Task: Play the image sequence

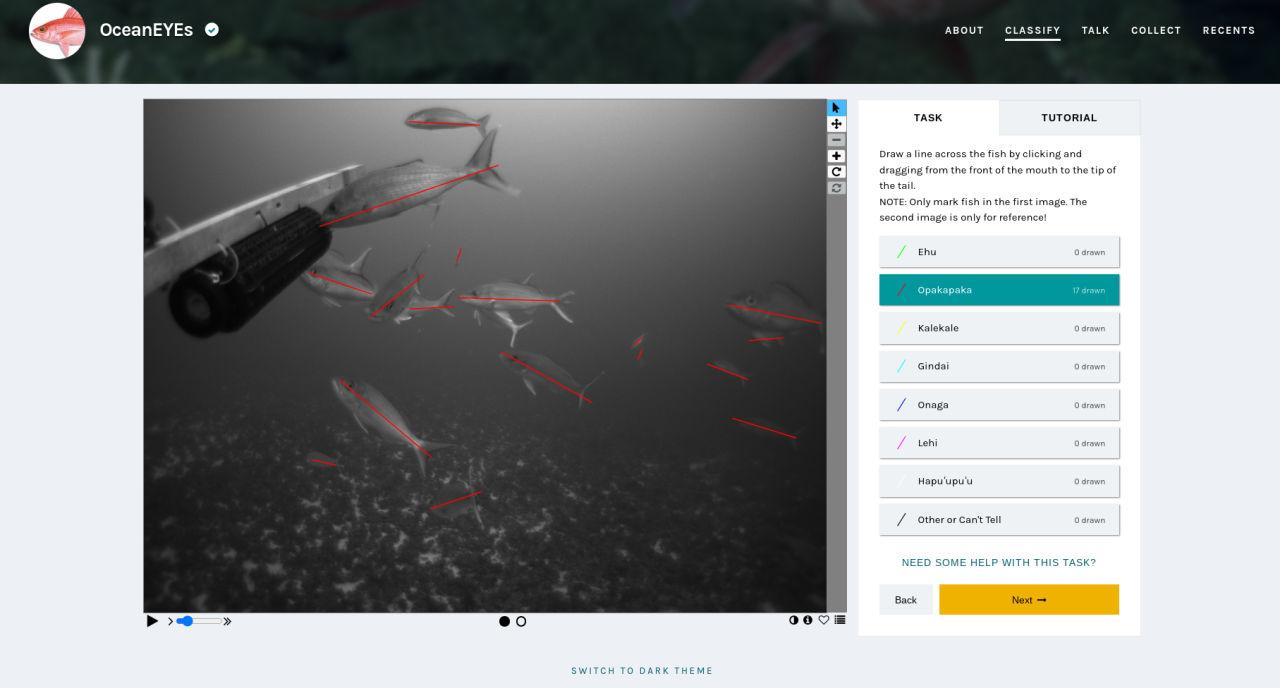Action: coord(152,621)
